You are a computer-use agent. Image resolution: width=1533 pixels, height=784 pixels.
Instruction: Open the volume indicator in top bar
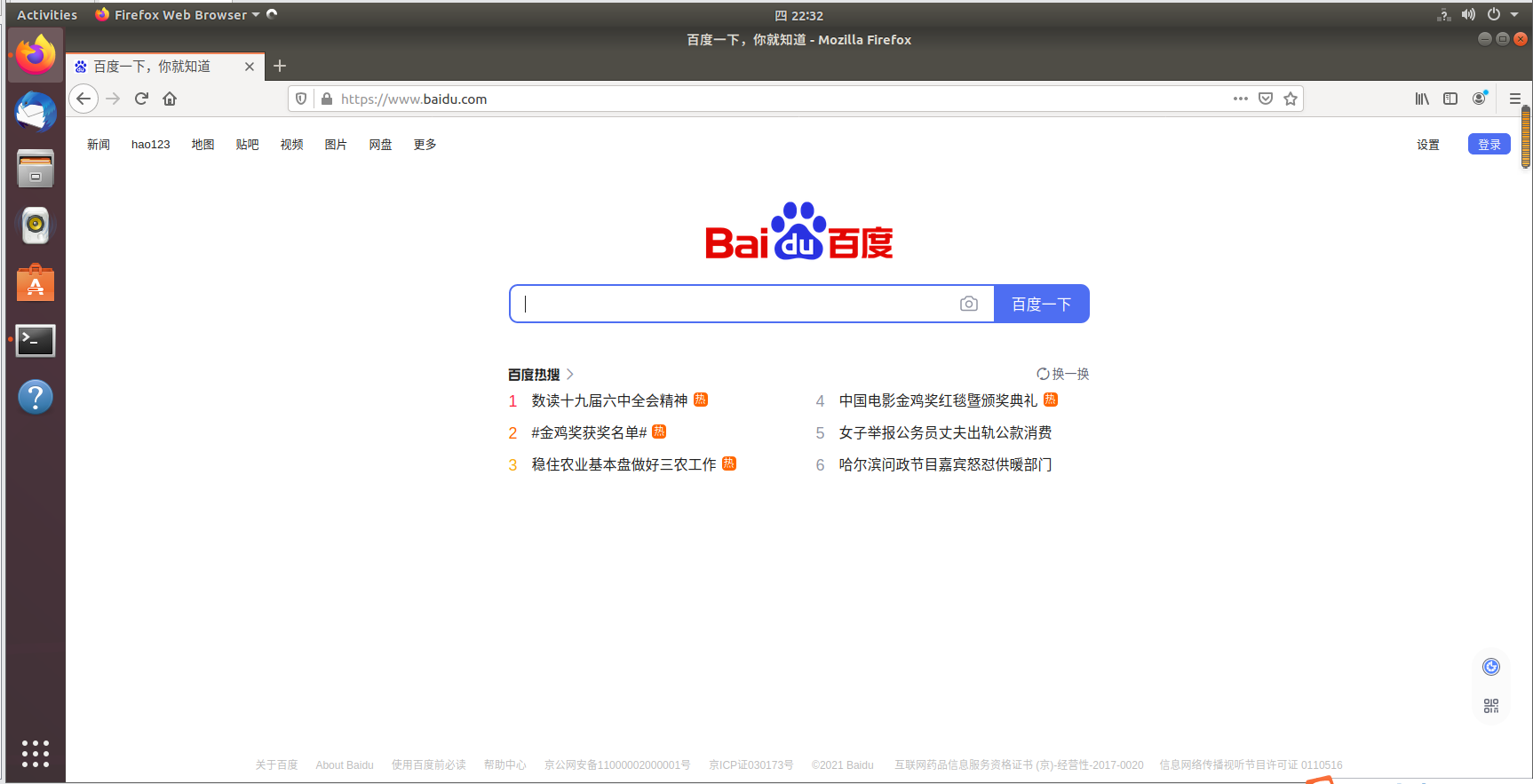(1469, 14)
